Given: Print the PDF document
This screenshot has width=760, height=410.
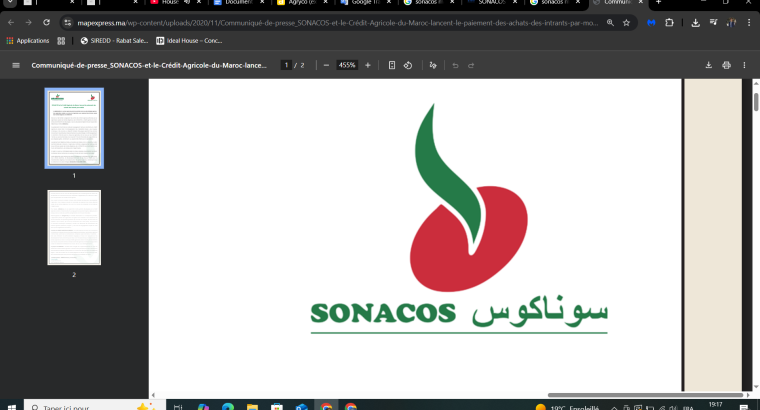Looking at the screenshot, I should tap(726, 65).
